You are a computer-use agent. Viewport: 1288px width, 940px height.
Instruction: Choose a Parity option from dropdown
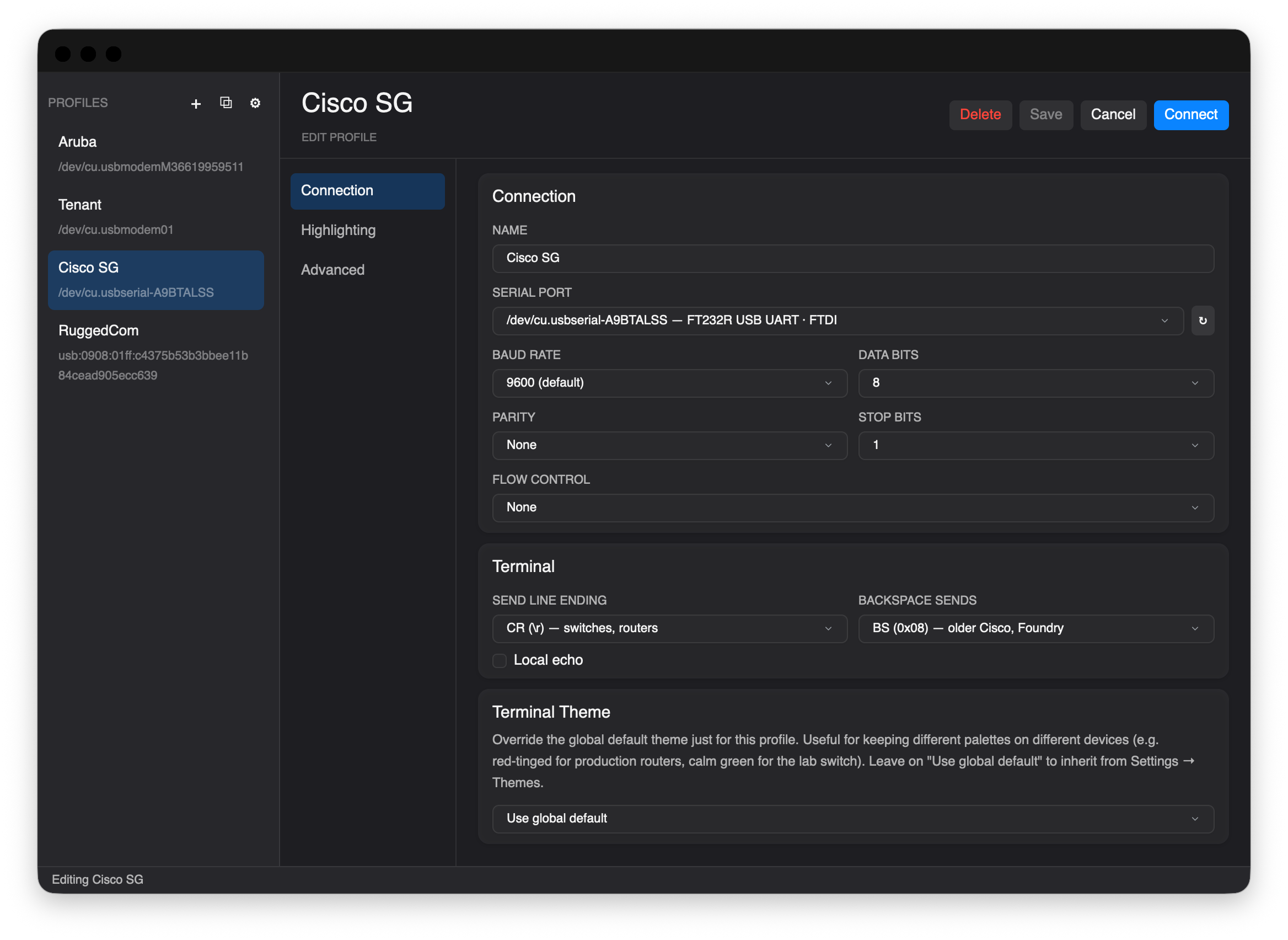(669, 445)
